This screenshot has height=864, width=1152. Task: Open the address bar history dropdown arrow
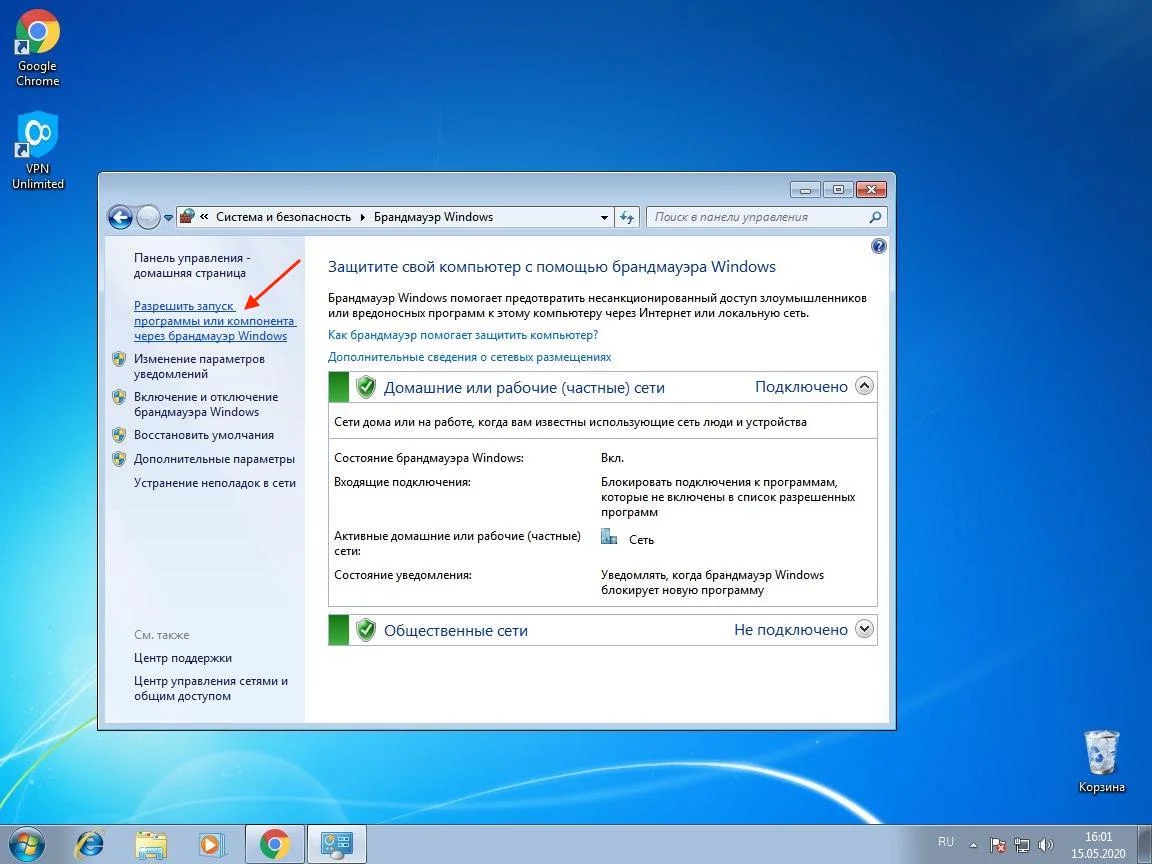(x=604, y=217)
